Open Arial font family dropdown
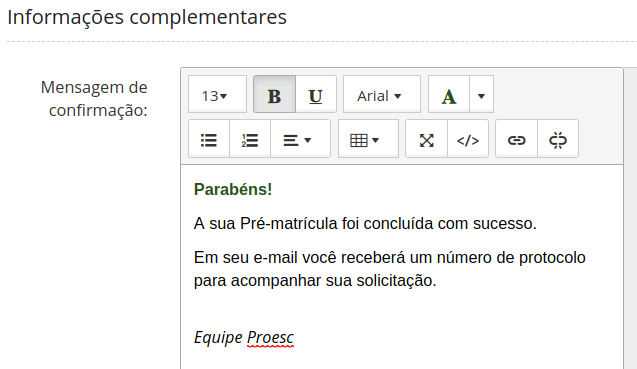The width and height of the screenshot is (637, 369). [x=381, y=94]
